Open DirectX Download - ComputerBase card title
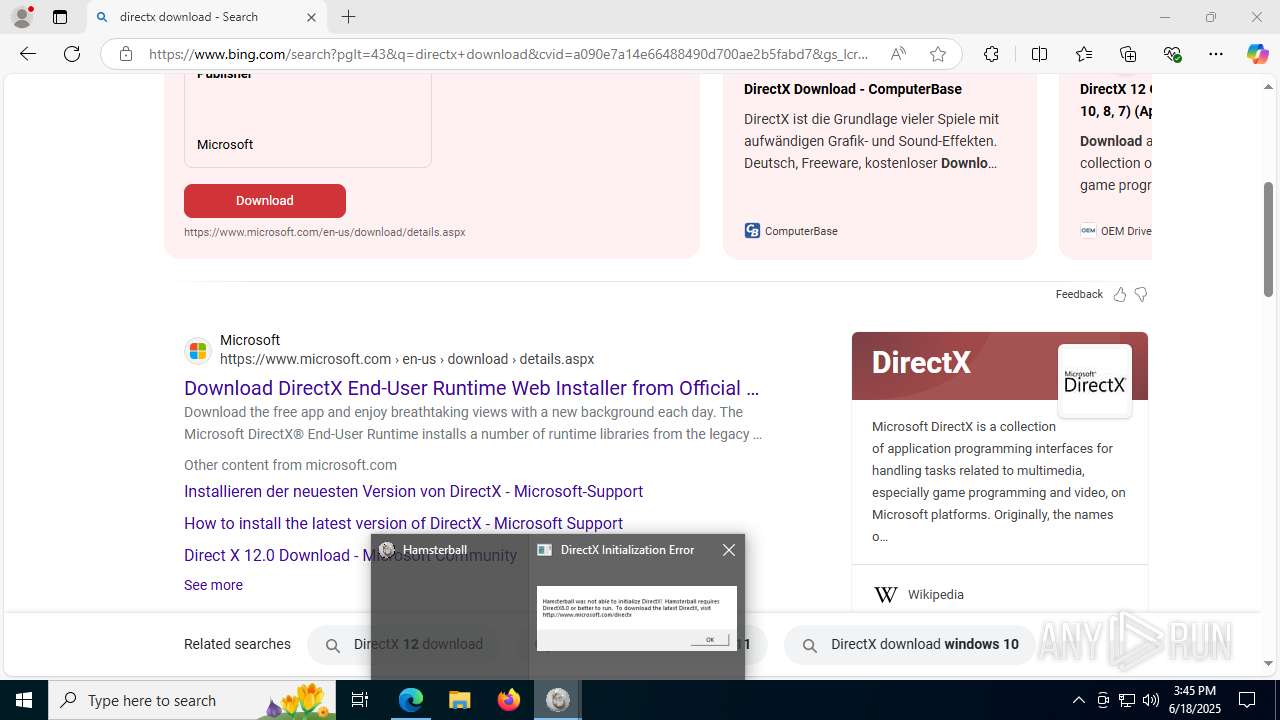 853,89
